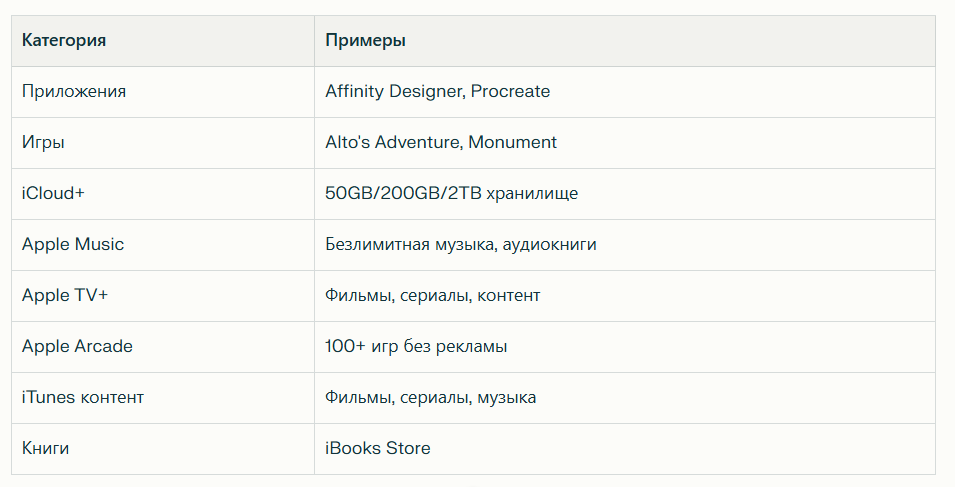955x487 pixels.
Task: Click the 'Примеры' column header
Action: tap(625, 41)
